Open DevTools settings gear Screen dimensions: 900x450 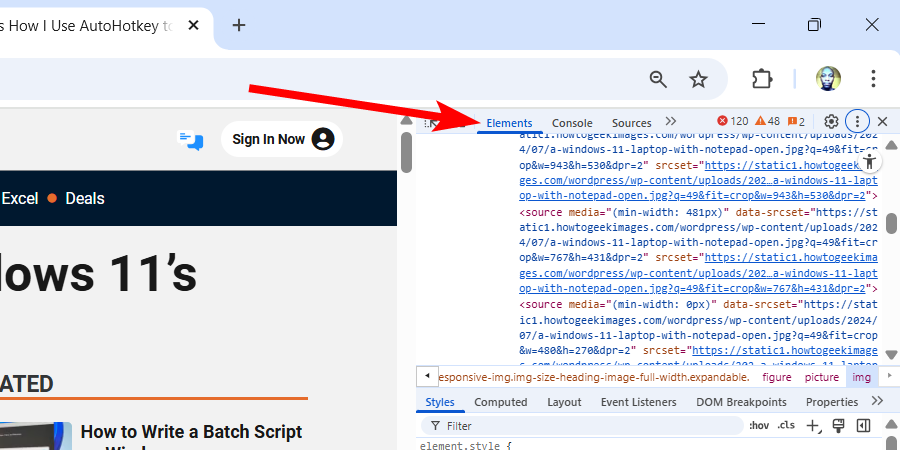[x=831, y=121]
